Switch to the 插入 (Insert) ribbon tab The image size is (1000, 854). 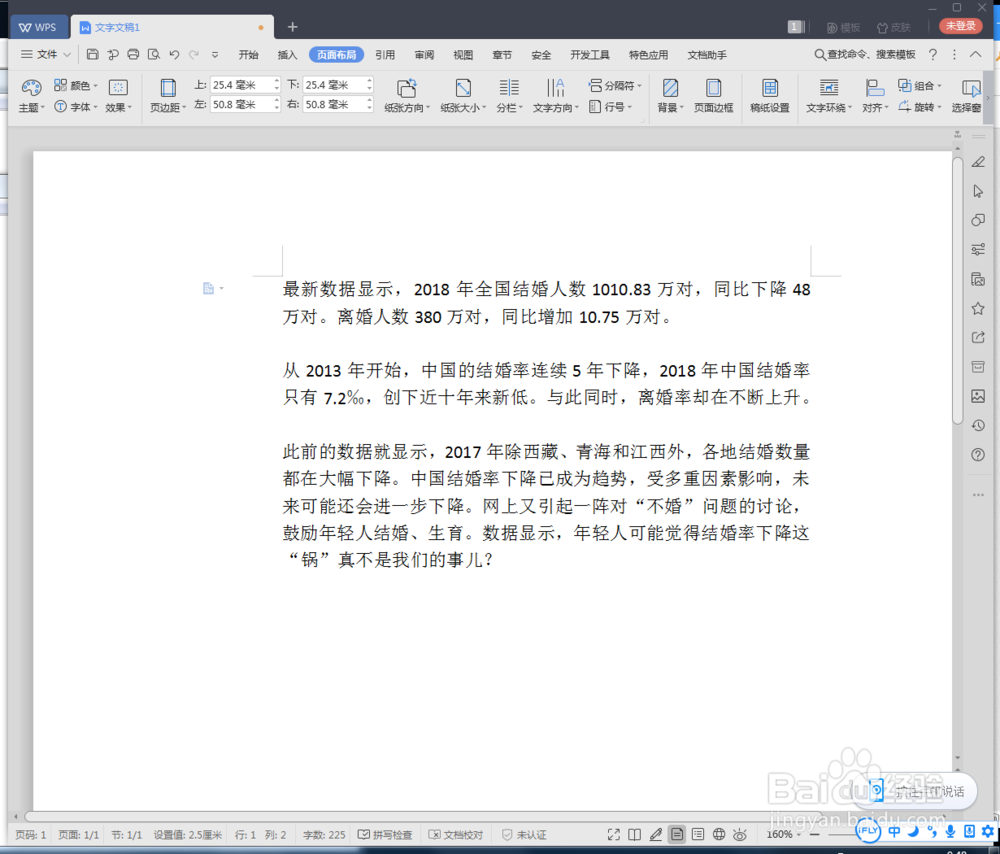287,55
